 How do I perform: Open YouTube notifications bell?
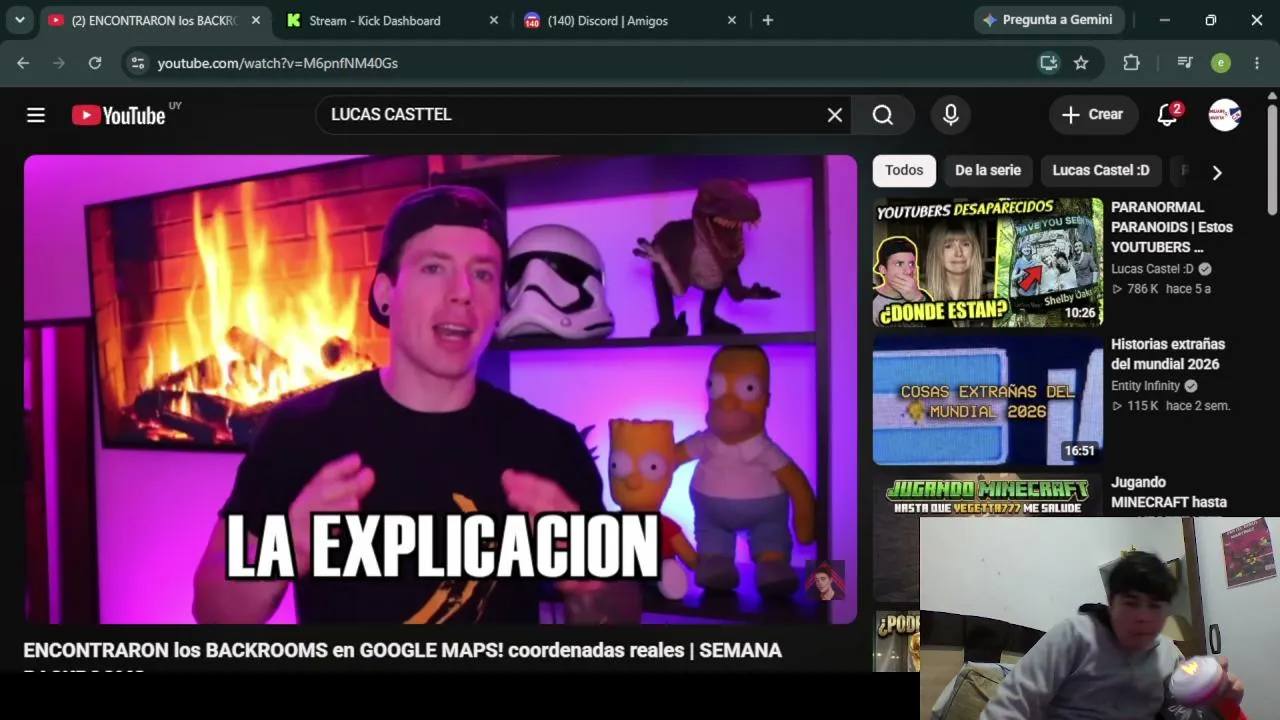coord(1168,115)
